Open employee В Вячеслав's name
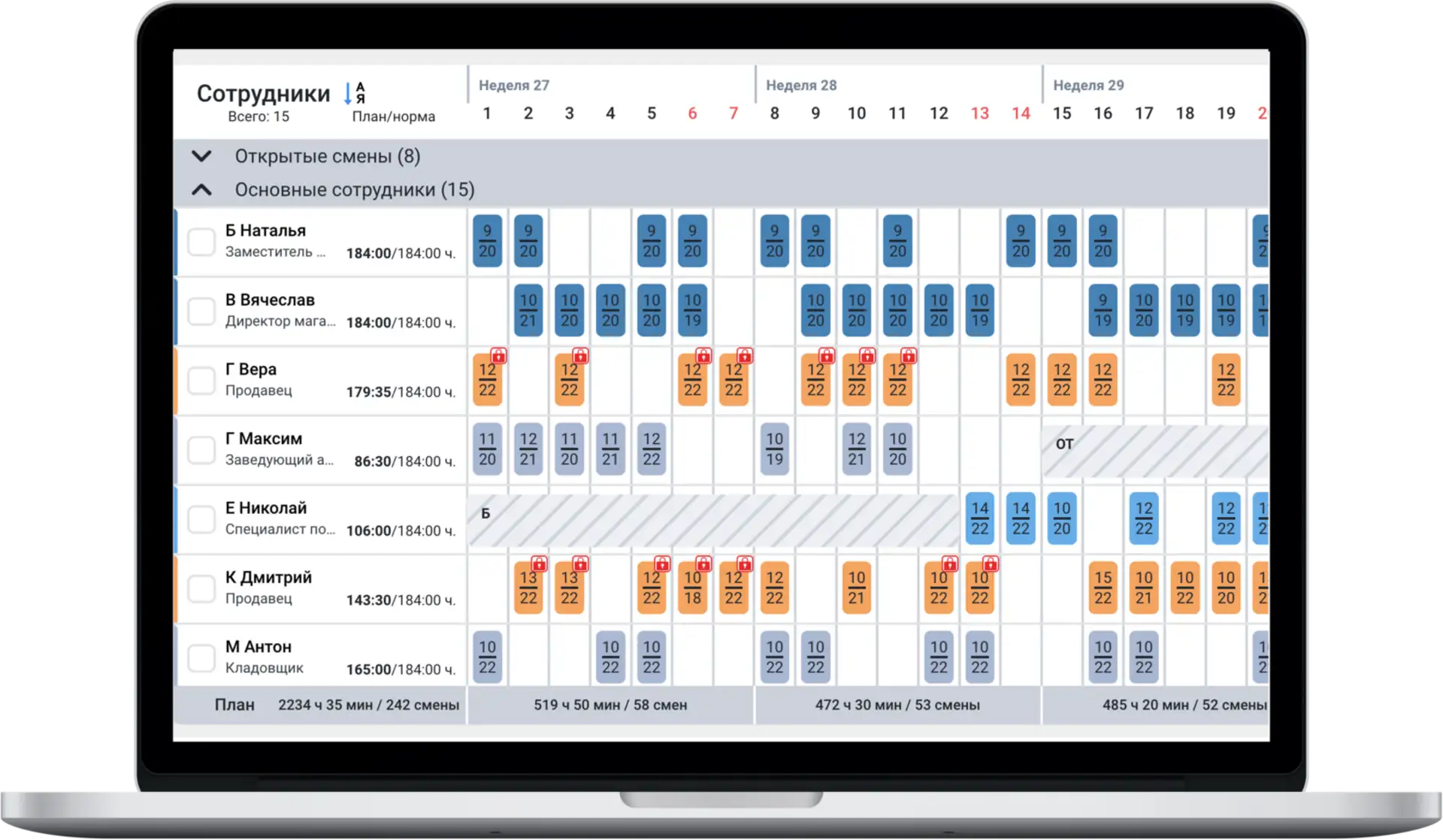The image size is (1443, 840). [x=270, y=300]
